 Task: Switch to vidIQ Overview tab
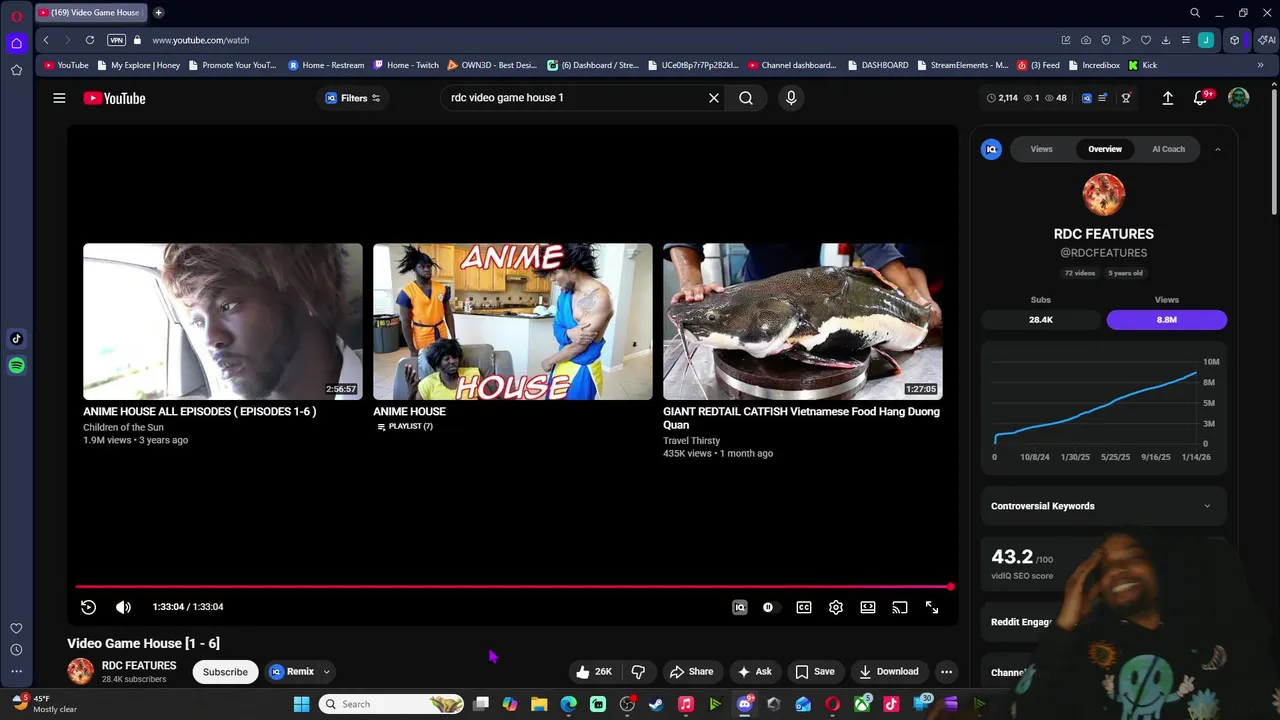coord(1105,149)
